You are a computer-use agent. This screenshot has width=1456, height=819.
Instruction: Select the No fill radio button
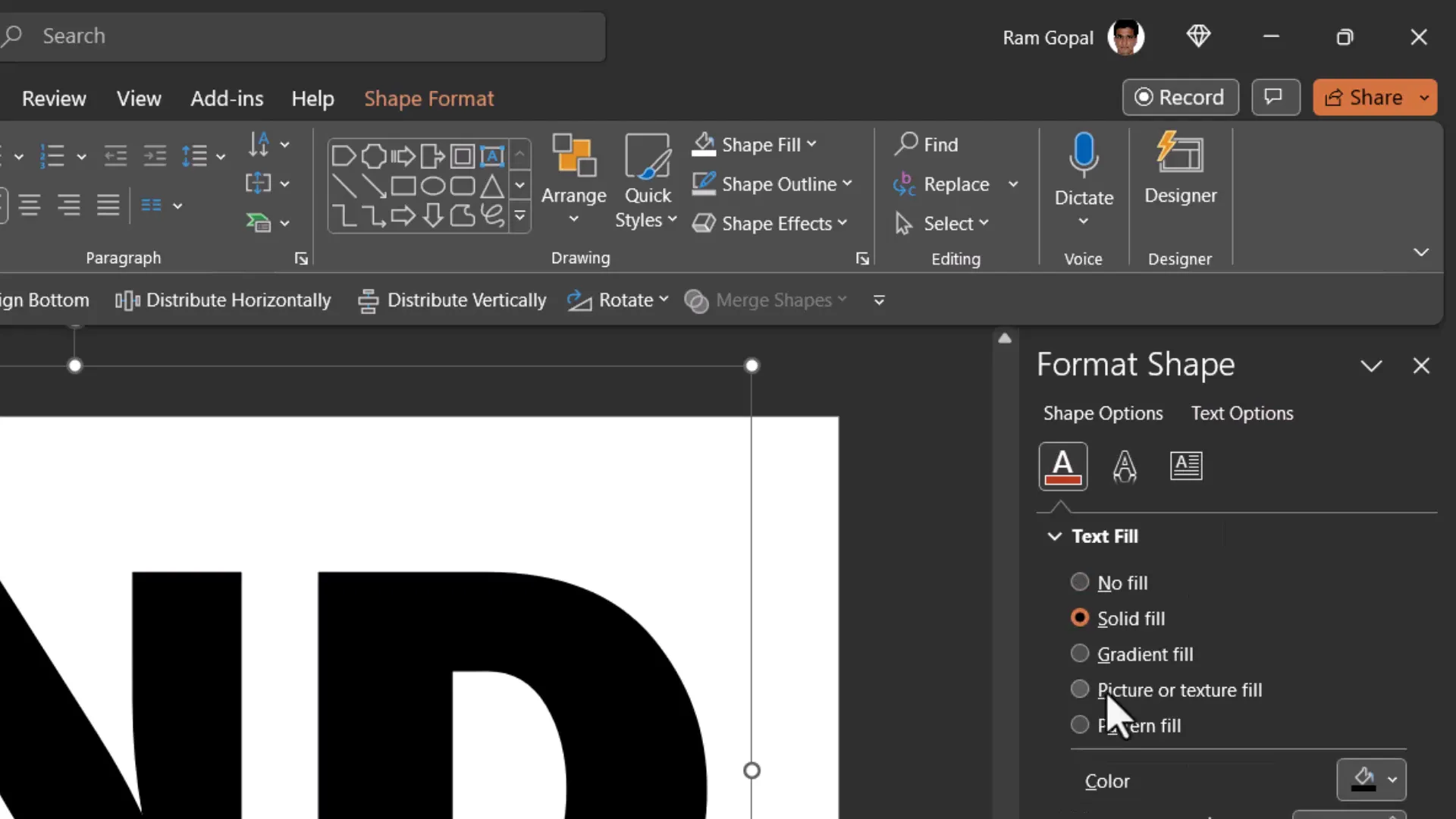[x=1079, y=582]
